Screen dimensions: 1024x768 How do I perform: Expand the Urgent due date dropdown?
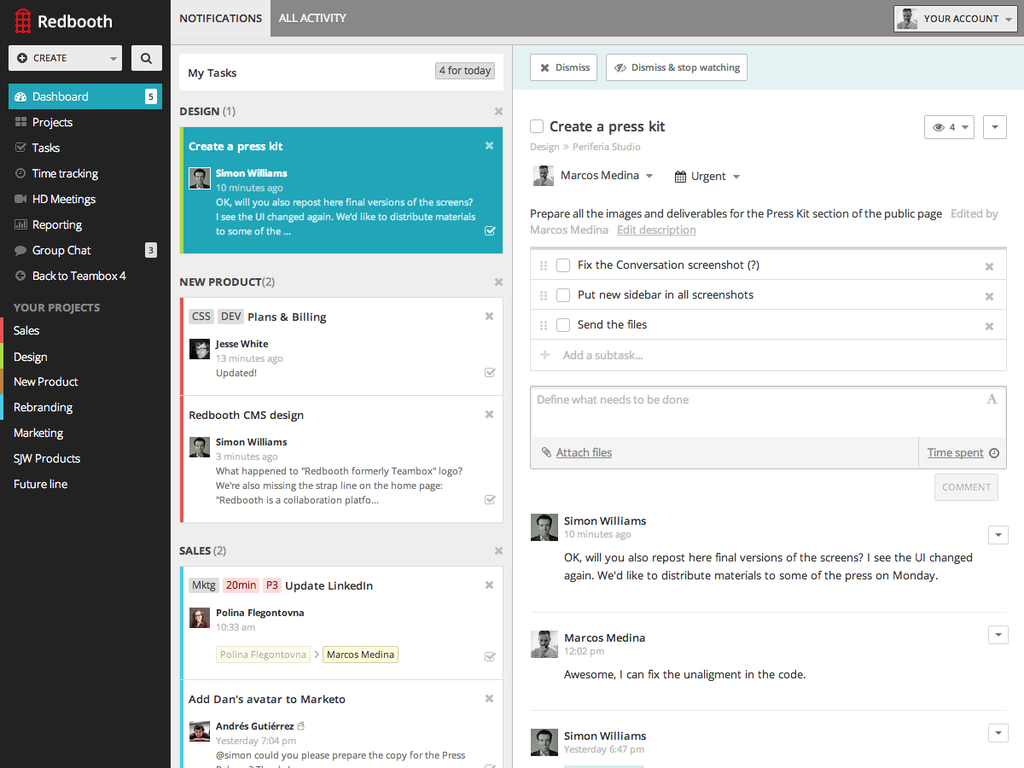[708, 176]
